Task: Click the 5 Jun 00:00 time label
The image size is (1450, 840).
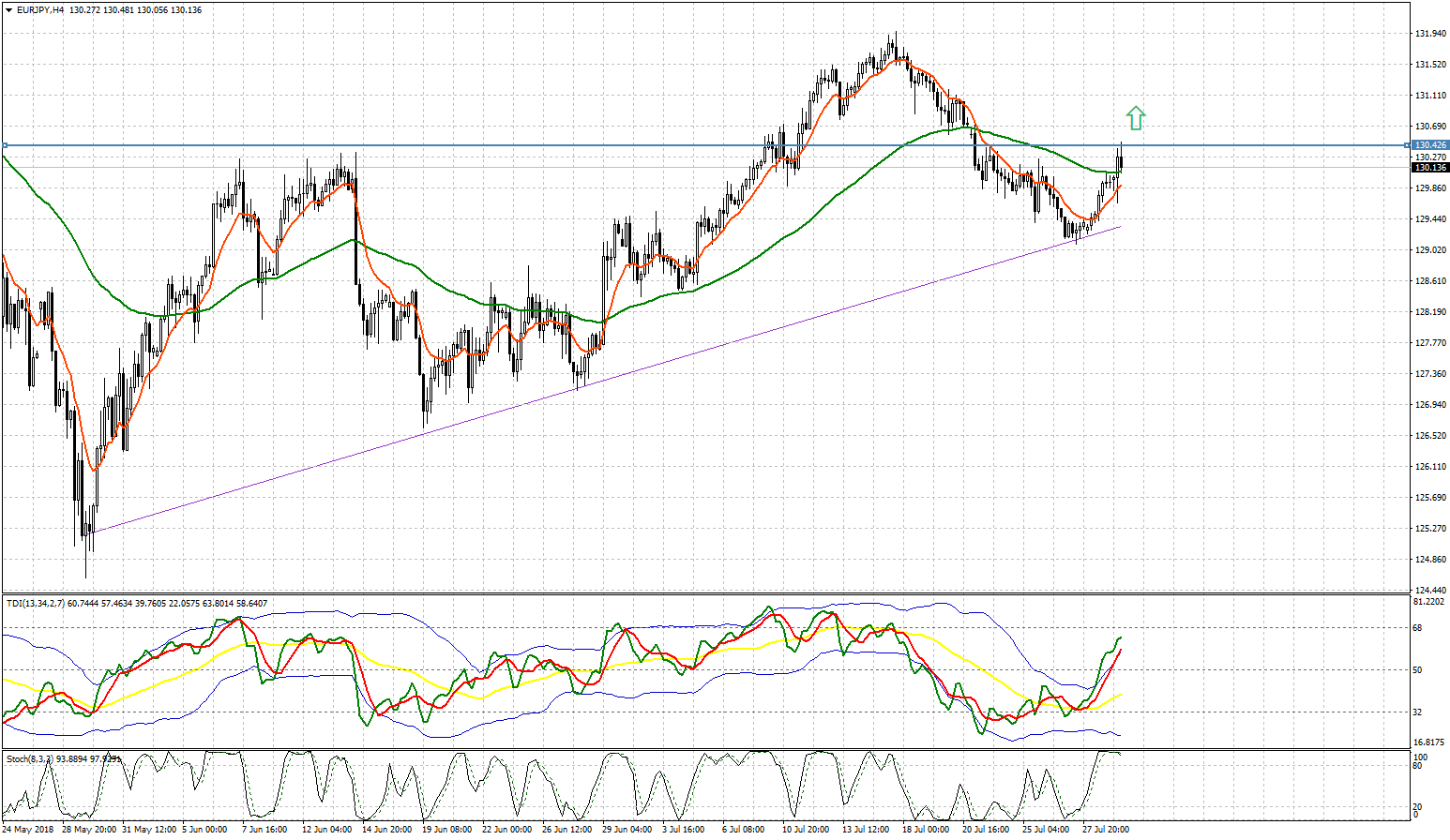Action: pyautogui.click(x=204, y=830)
